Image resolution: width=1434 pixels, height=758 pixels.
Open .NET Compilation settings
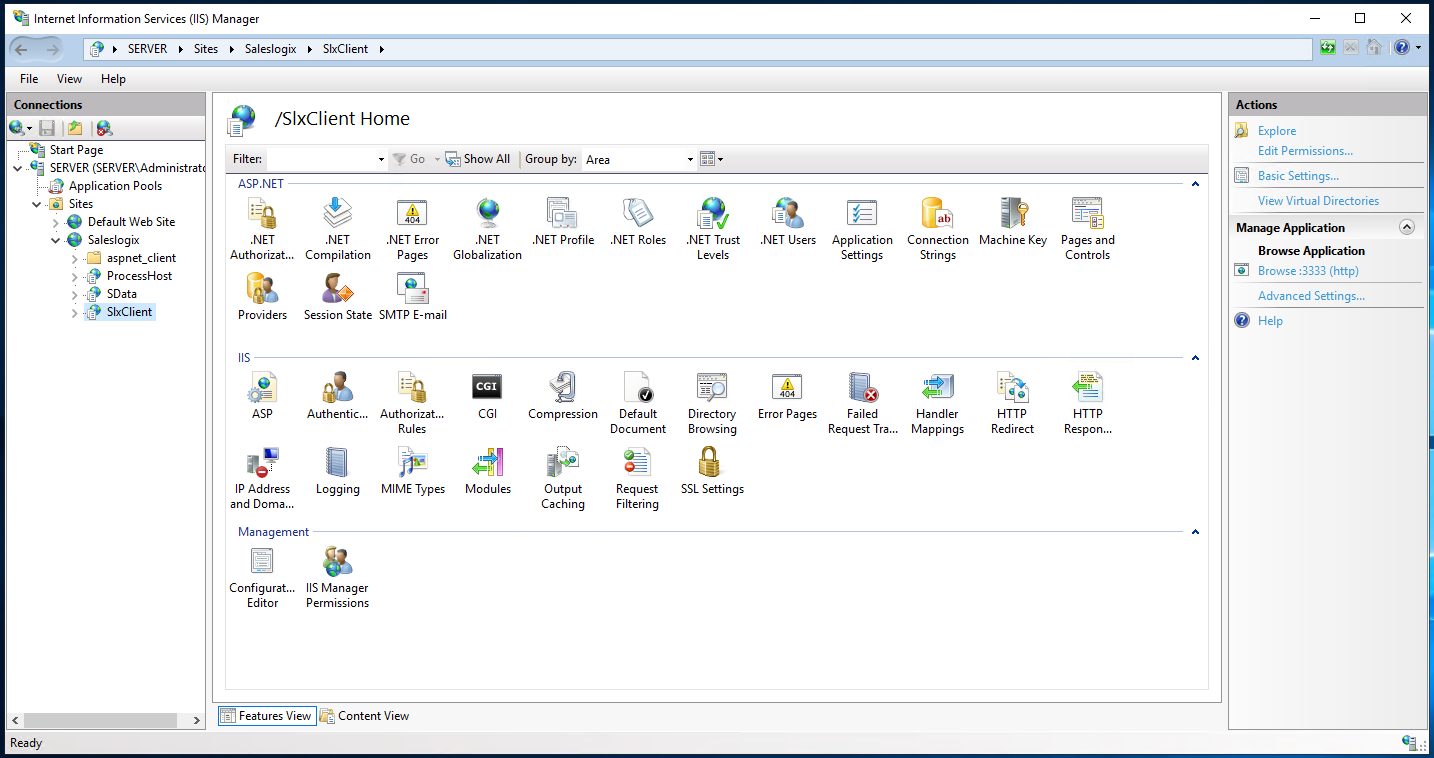338,229
